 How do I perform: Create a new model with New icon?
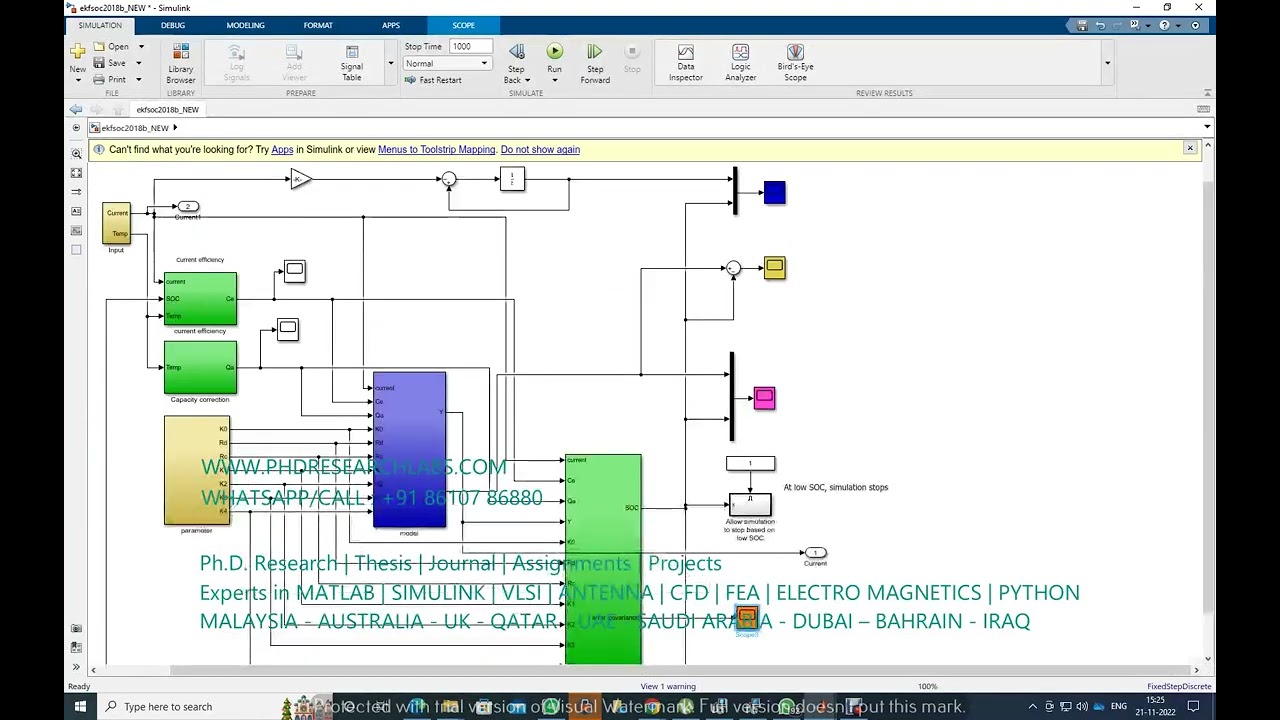(x=77, y=52)
